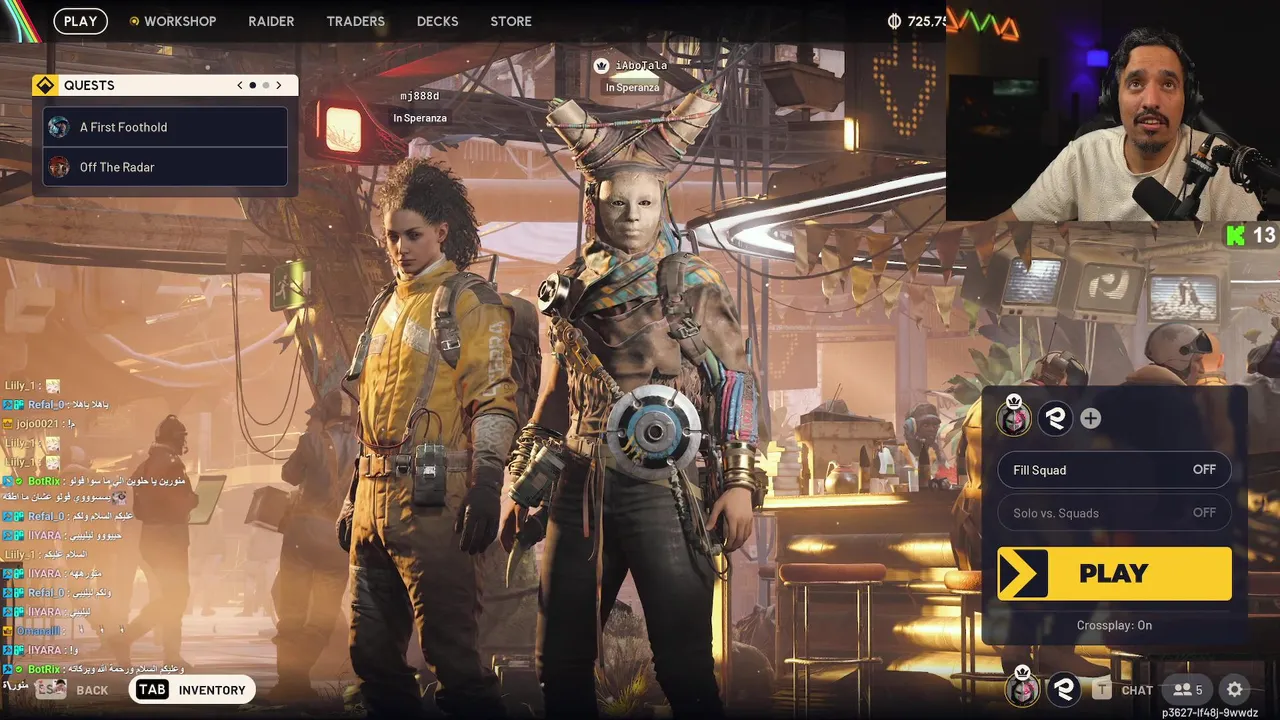Switch to the WORKSHOP tab
The height and width of the screenshot is (720, 1280).
(180, 21)
